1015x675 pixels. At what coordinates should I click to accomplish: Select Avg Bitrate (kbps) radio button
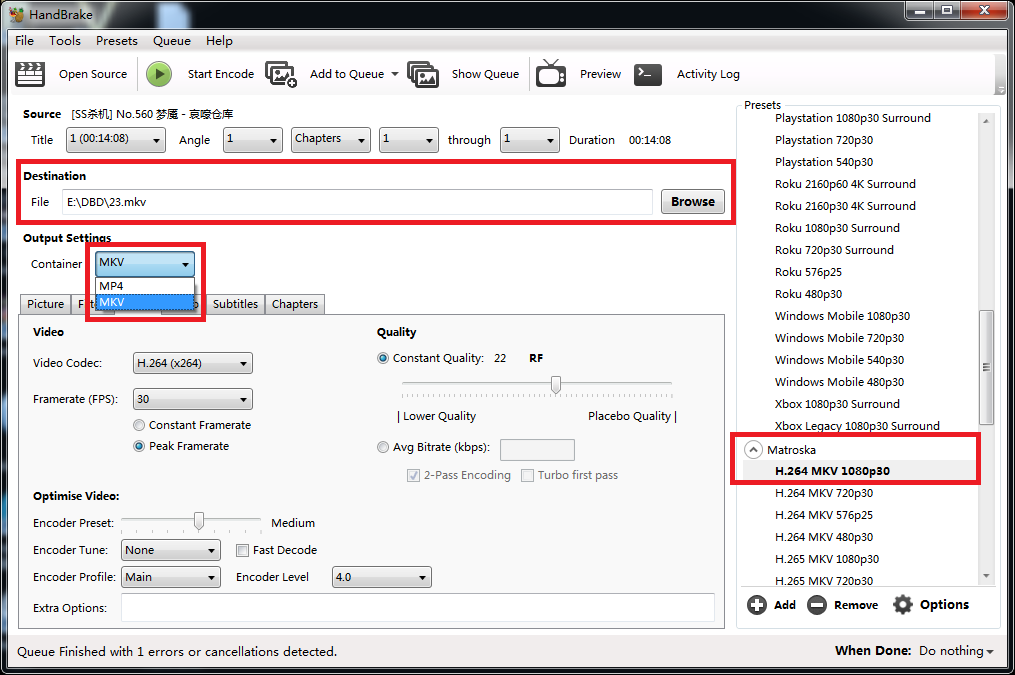383,447
